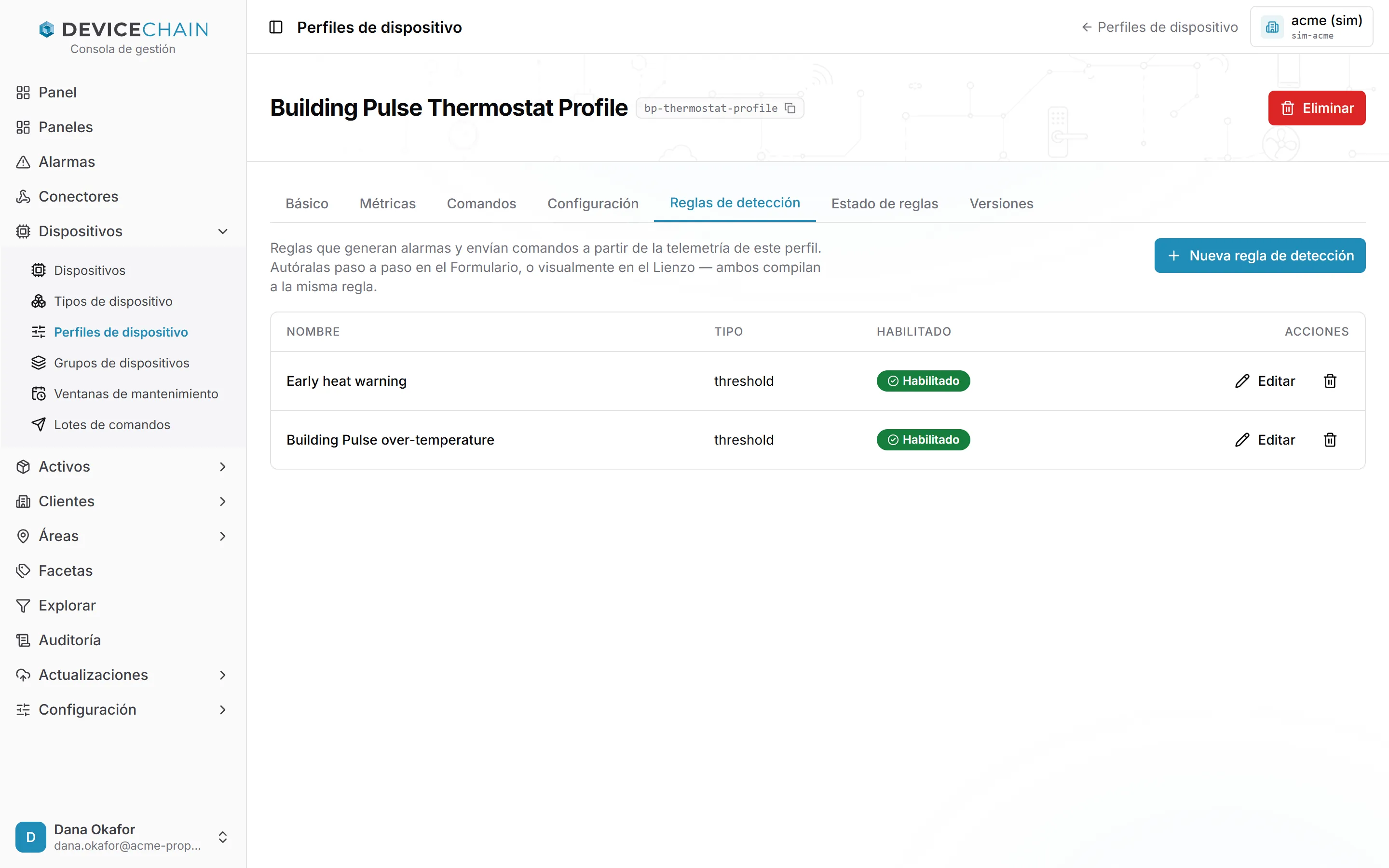Open the DeviceChain logo home
1389x868 pixels.
(123, 29)
